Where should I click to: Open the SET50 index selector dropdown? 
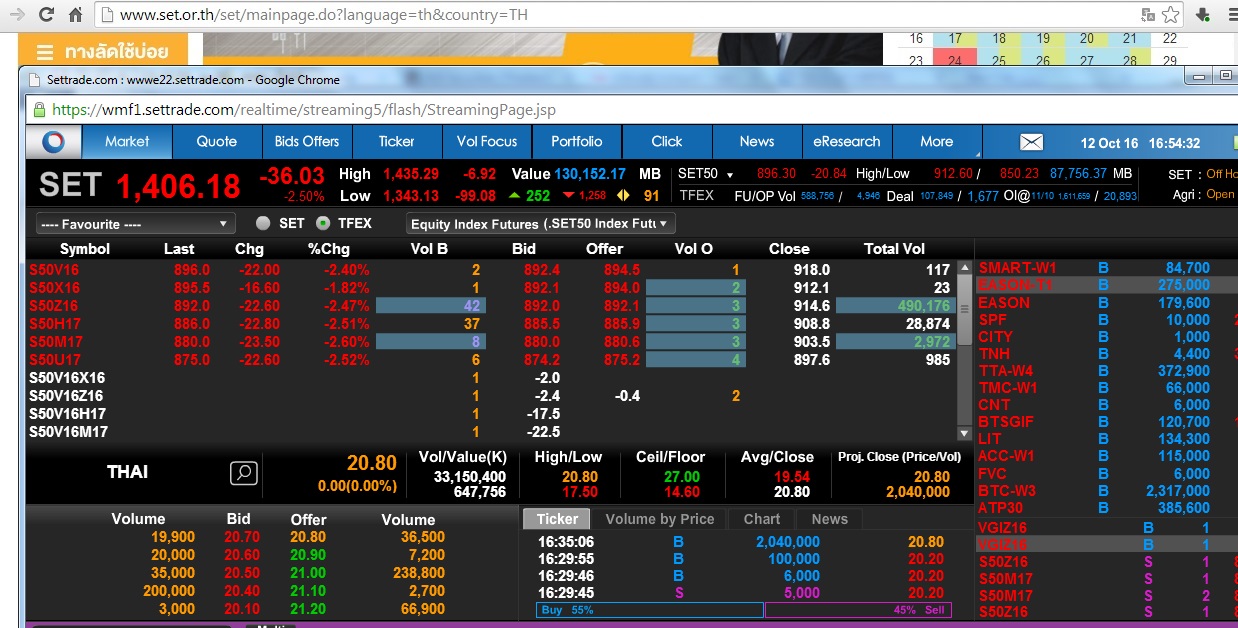[706, 174]
